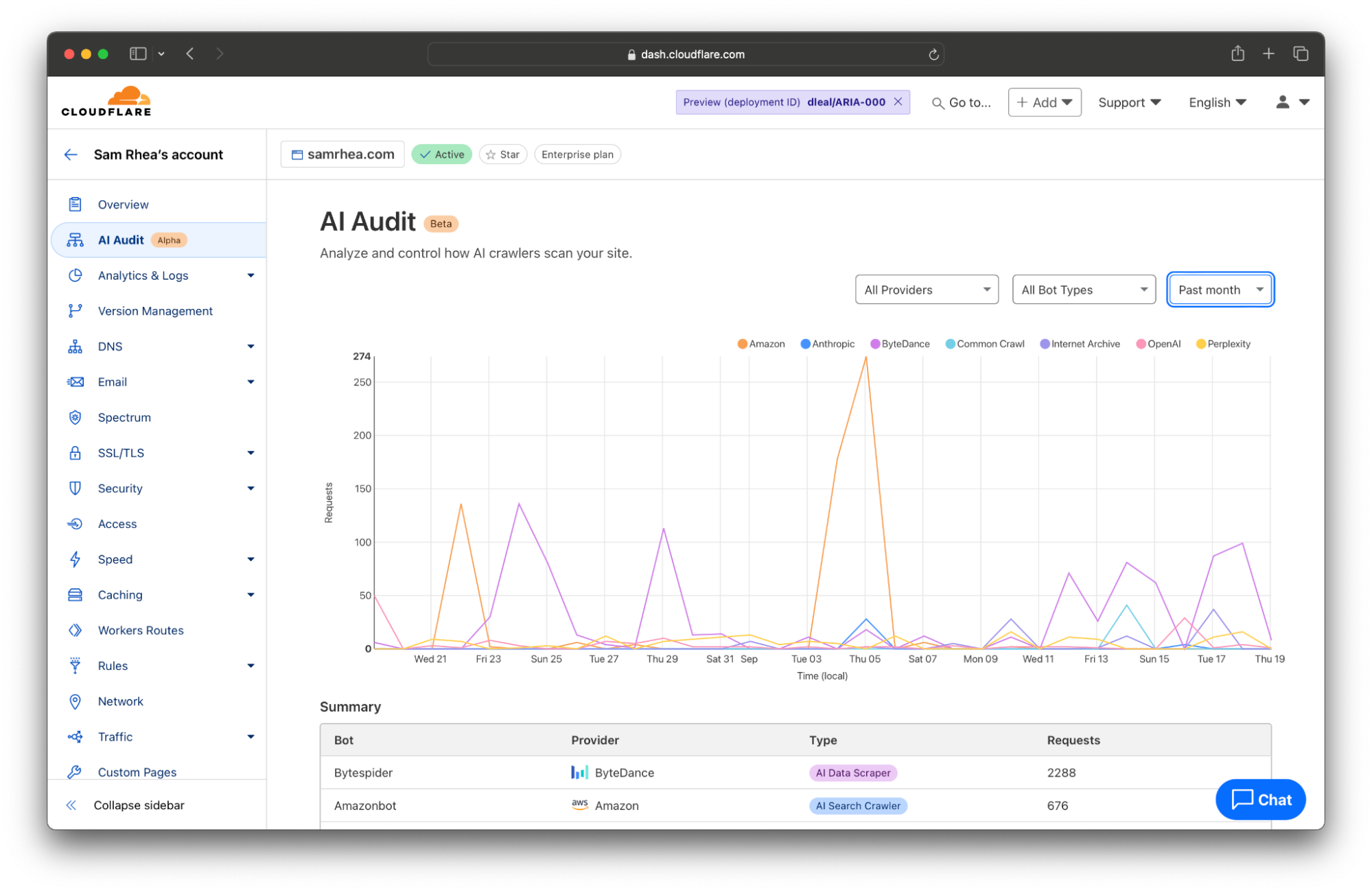Toggle the Star favorite for samrhea.com
Image resolution: width=1372 pixels, height=893 pixels.
[503, 154]
